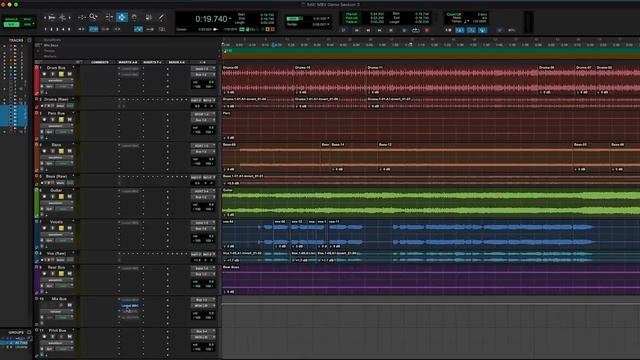
Task: Select the Trim tool
Action: coord(109,17)
